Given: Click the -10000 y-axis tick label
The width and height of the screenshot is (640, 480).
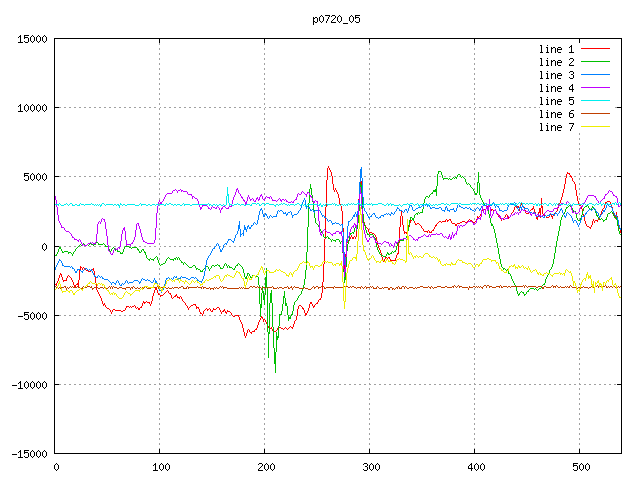Looking at the screenshot, I should 29,385.
